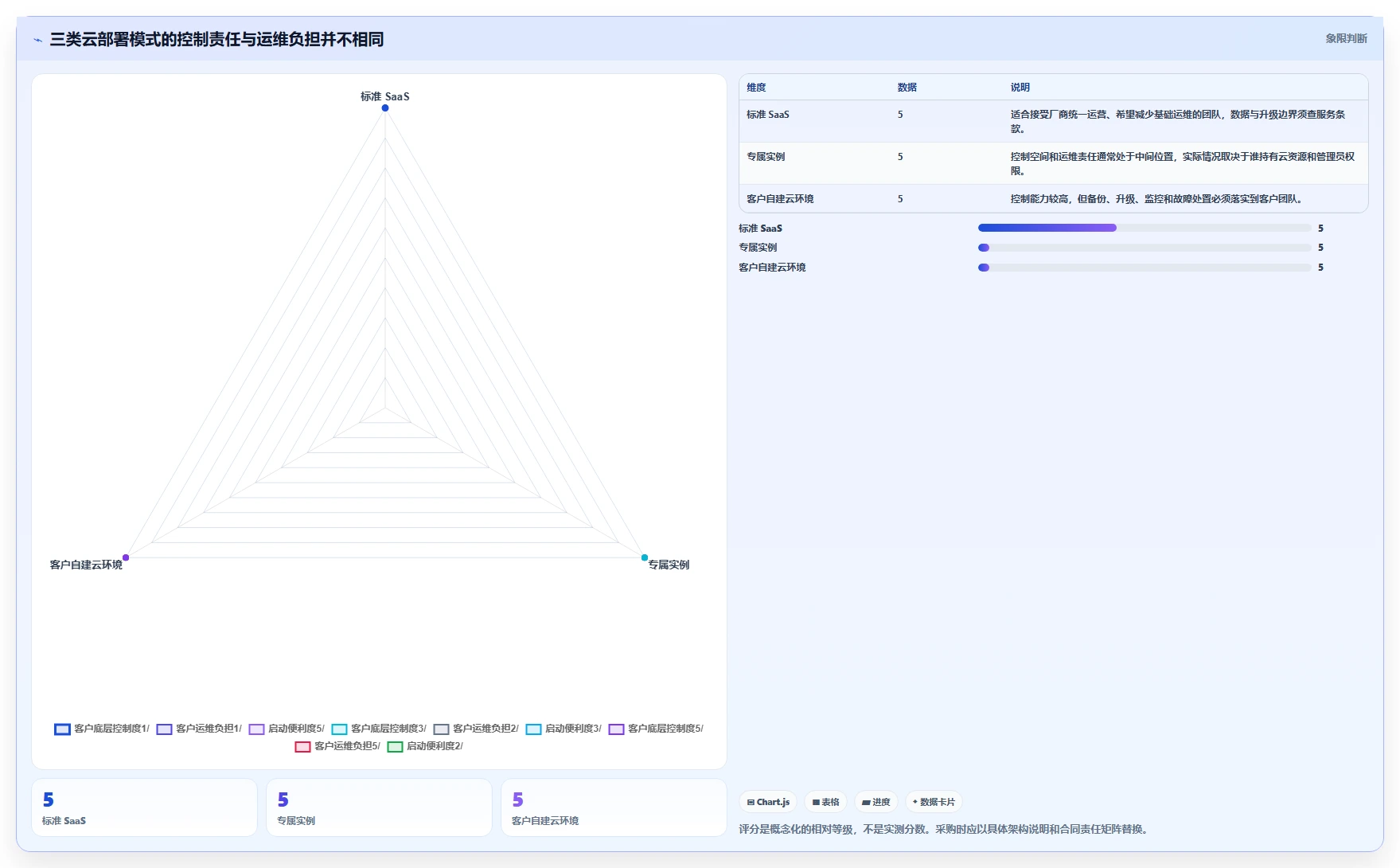Open the 客户自建云环境 data card
The image size is (1400, 868).
(614, 807)
